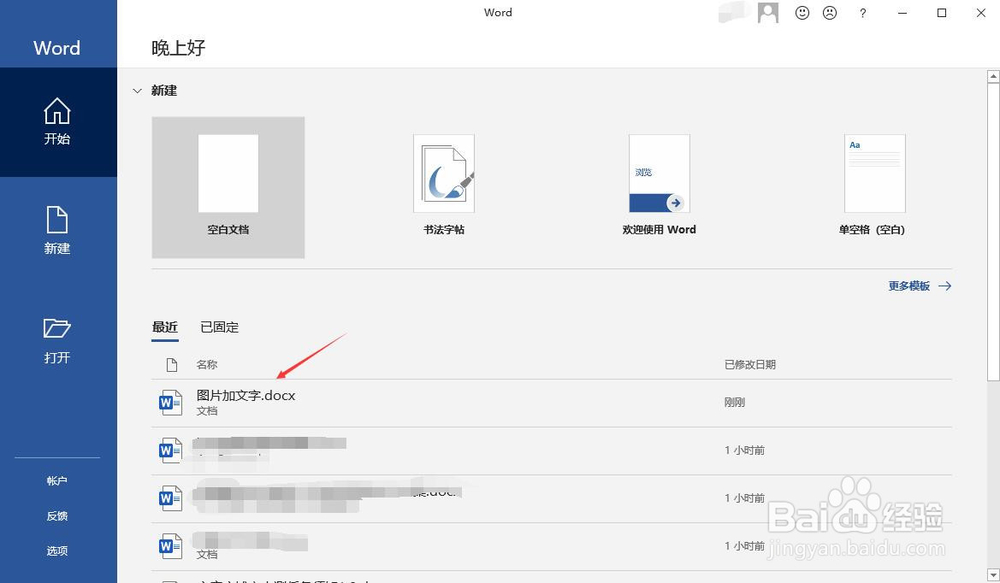Click the user account avatar icon

pyautogui.click(x=768, y=13)
